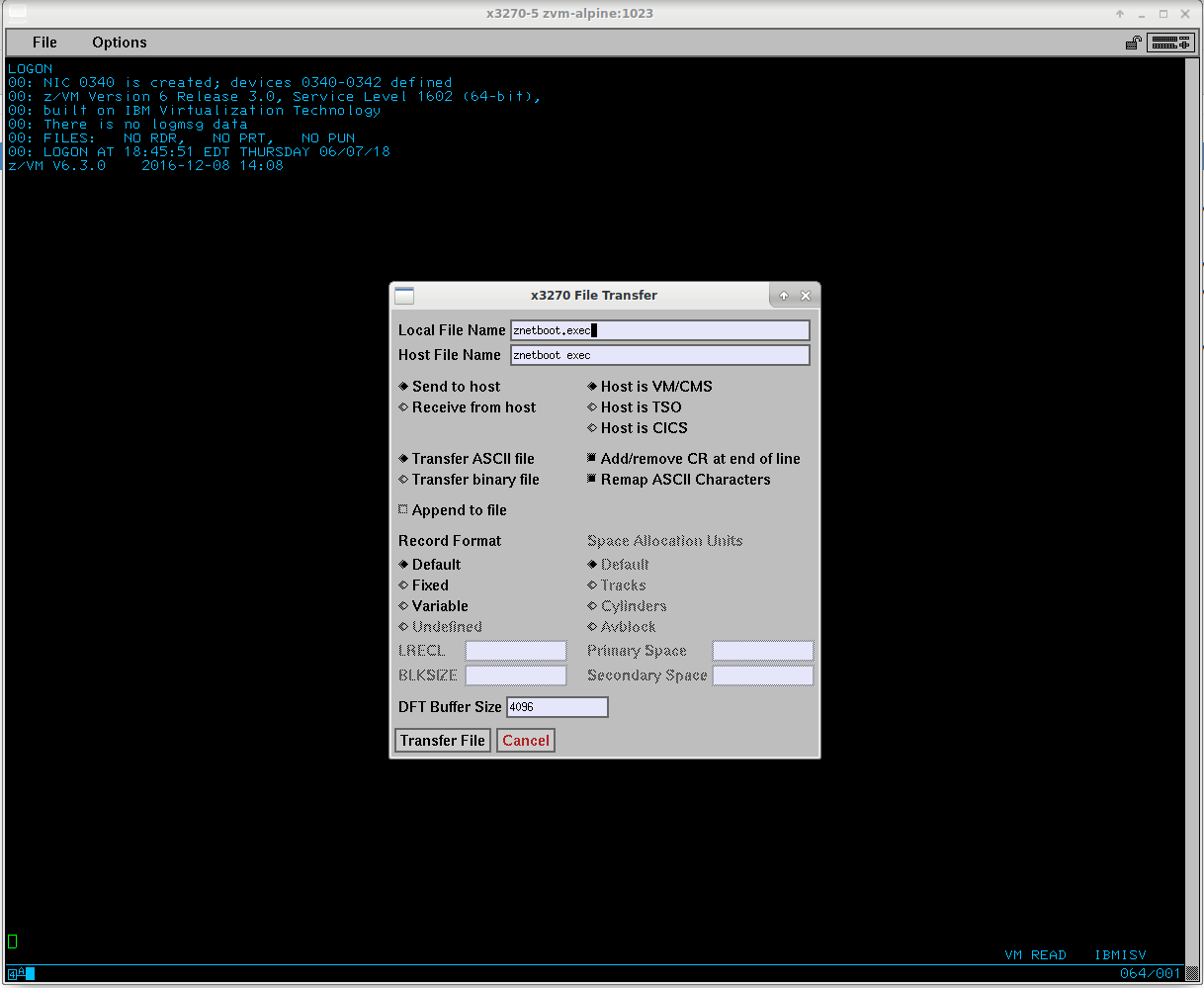1204x988 pixels.
Task: Select Default record format
Action: [430, 565]
